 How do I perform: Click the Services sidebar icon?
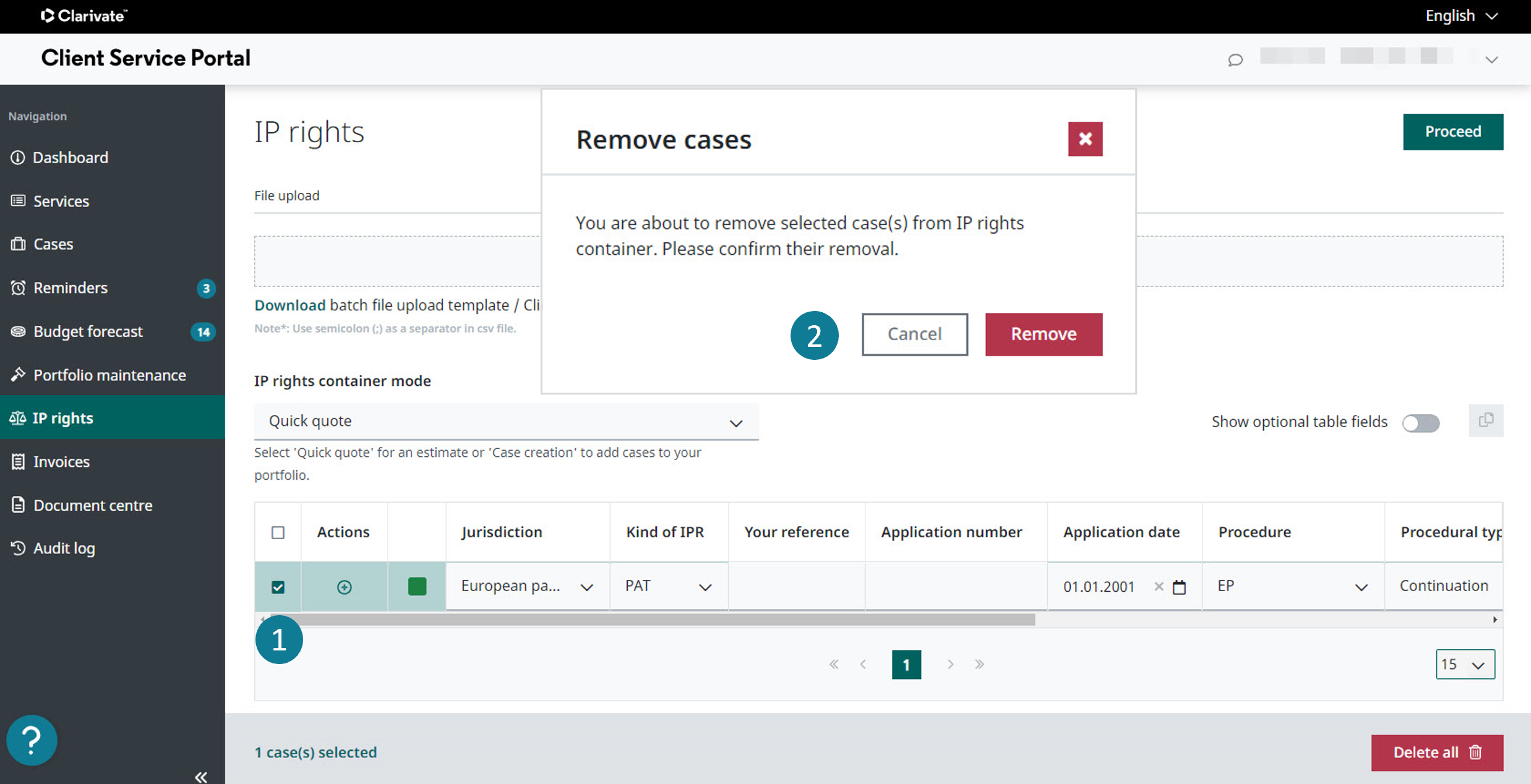click(18, 201)
